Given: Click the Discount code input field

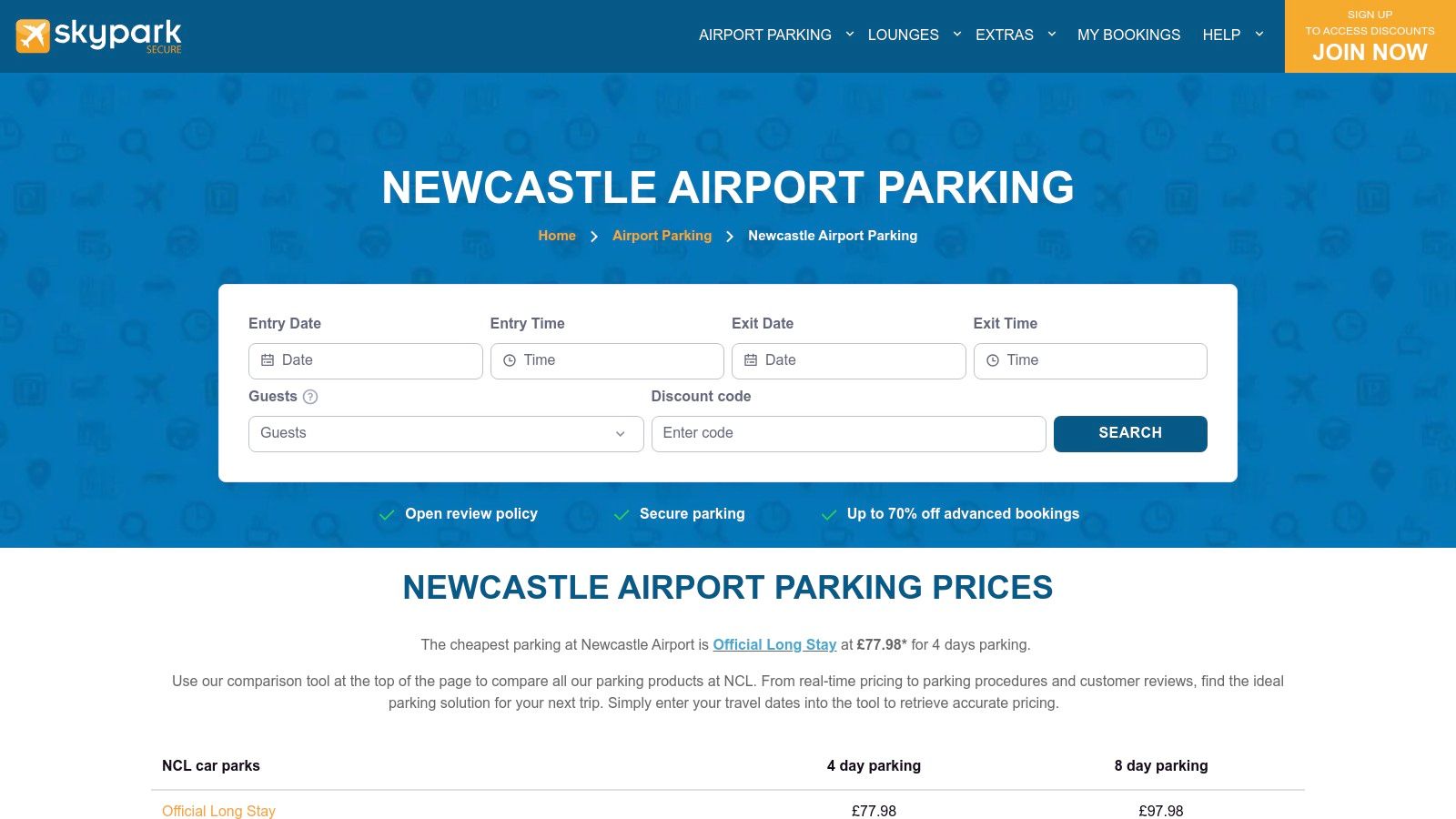Looking at the screenshot, I should [x=848, y=433].
